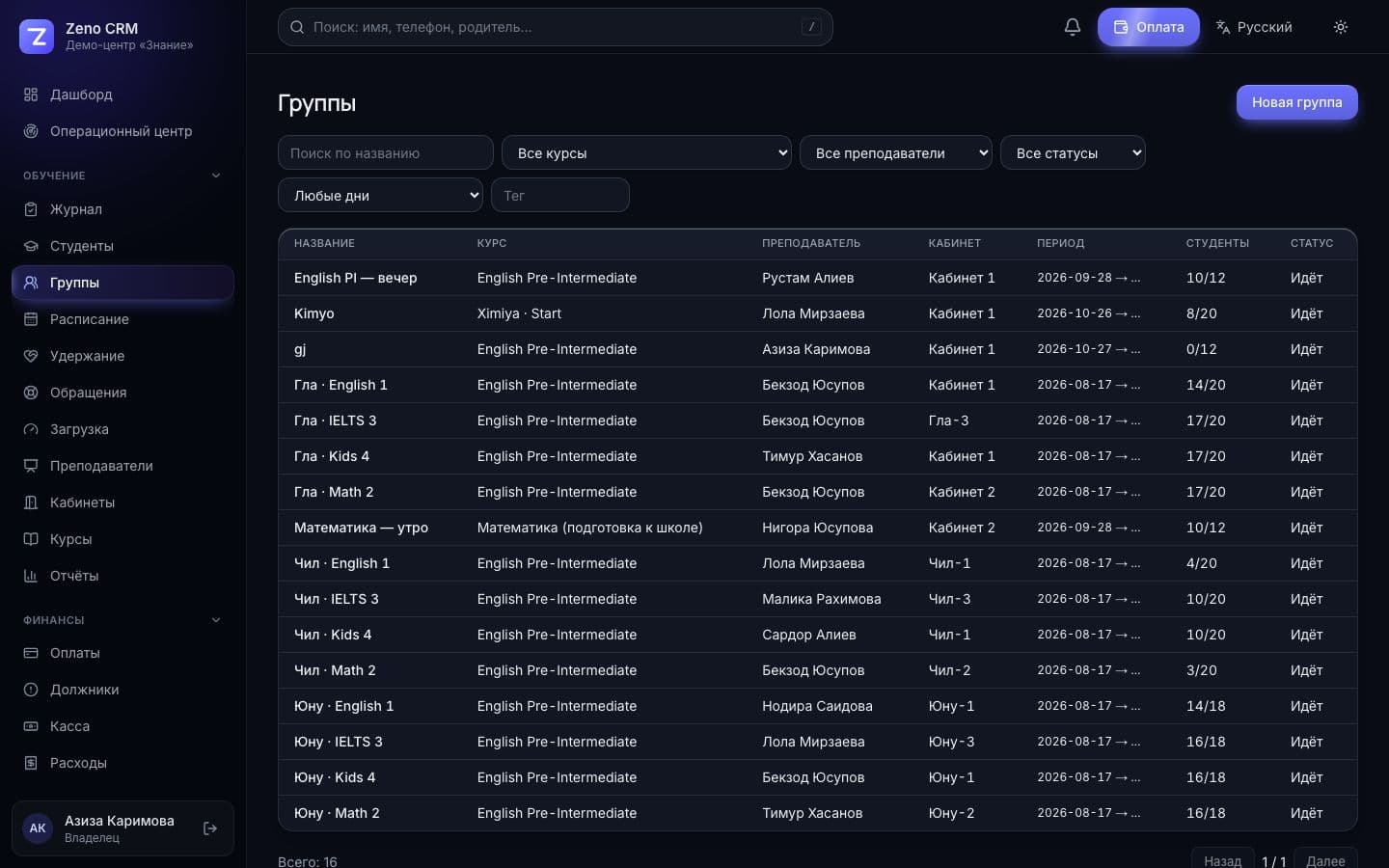Open the Математика — утро group row
The height and width of the screenshot is (868, 1389).
817,528
